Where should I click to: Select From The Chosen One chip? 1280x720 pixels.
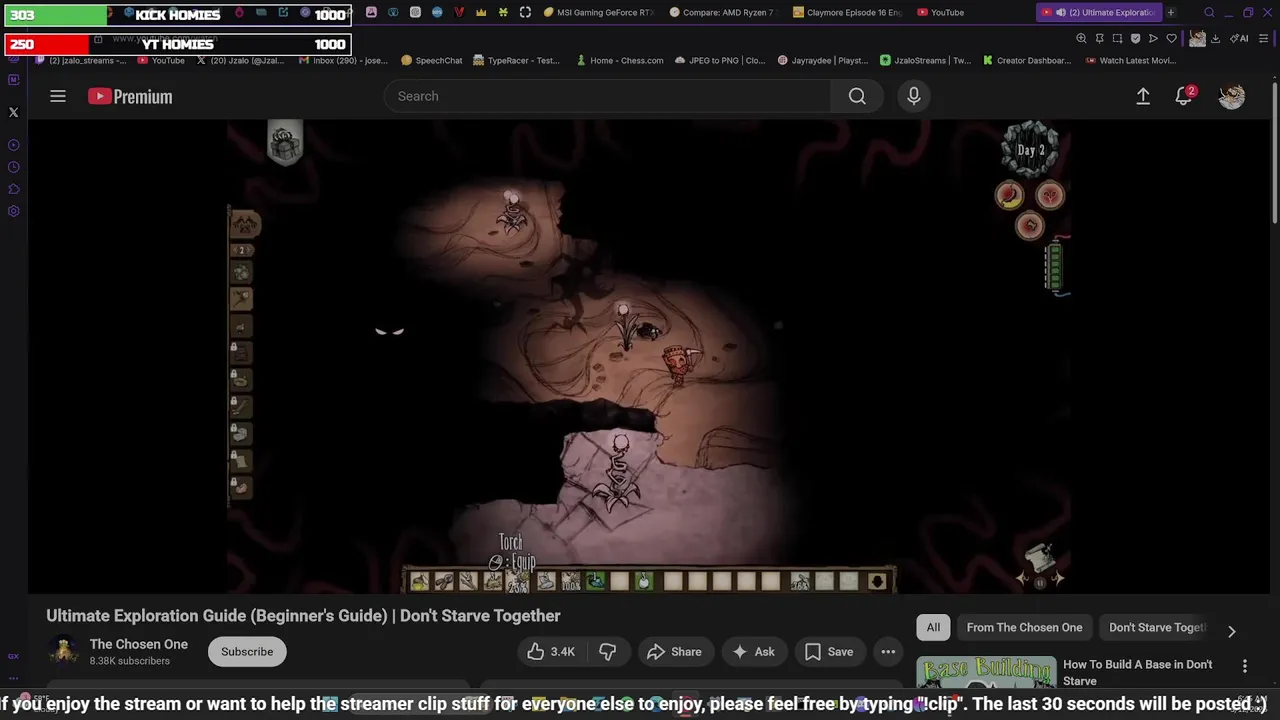[1024, 627]
